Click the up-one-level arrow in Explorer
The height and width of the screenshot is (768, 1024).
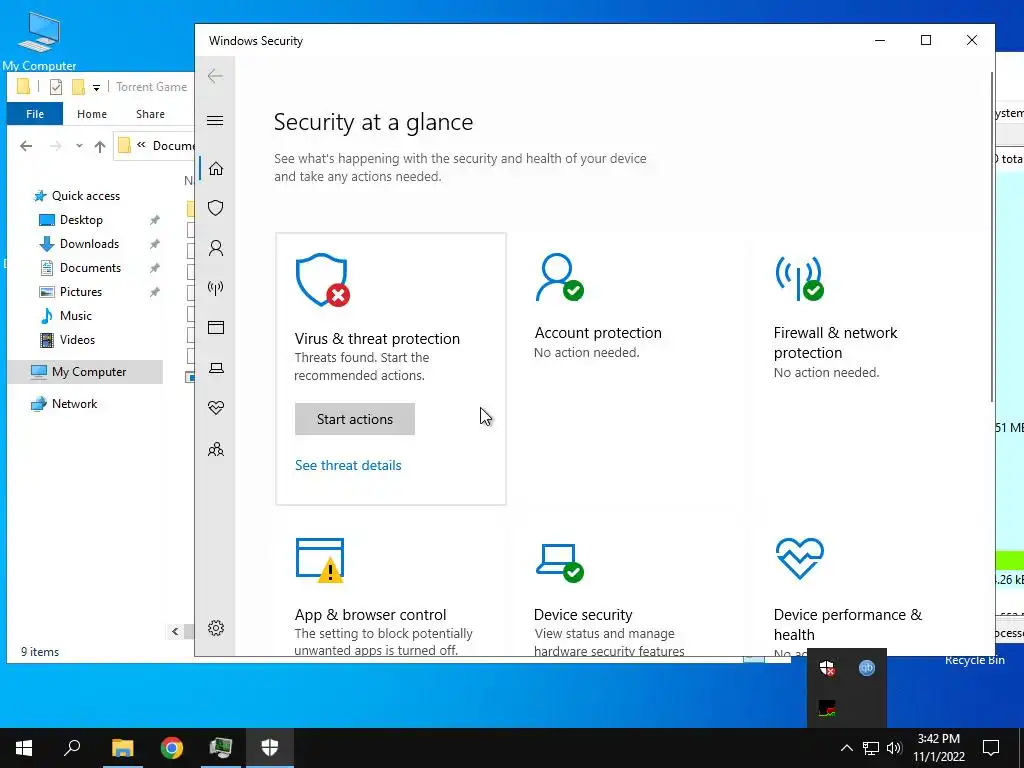click(99, 146)
